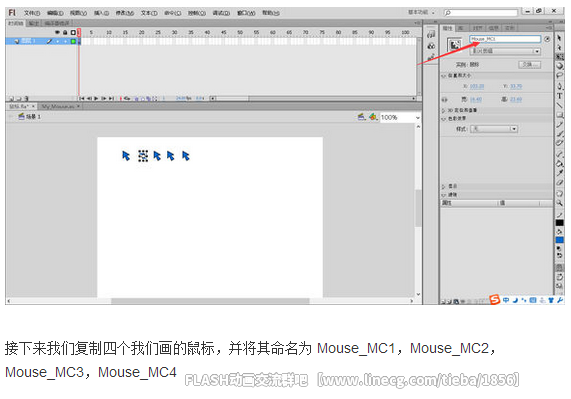The height and width of the screenshot is (399, 571).
Task: Open the Insert menu
Action: [x=101, y=13]
